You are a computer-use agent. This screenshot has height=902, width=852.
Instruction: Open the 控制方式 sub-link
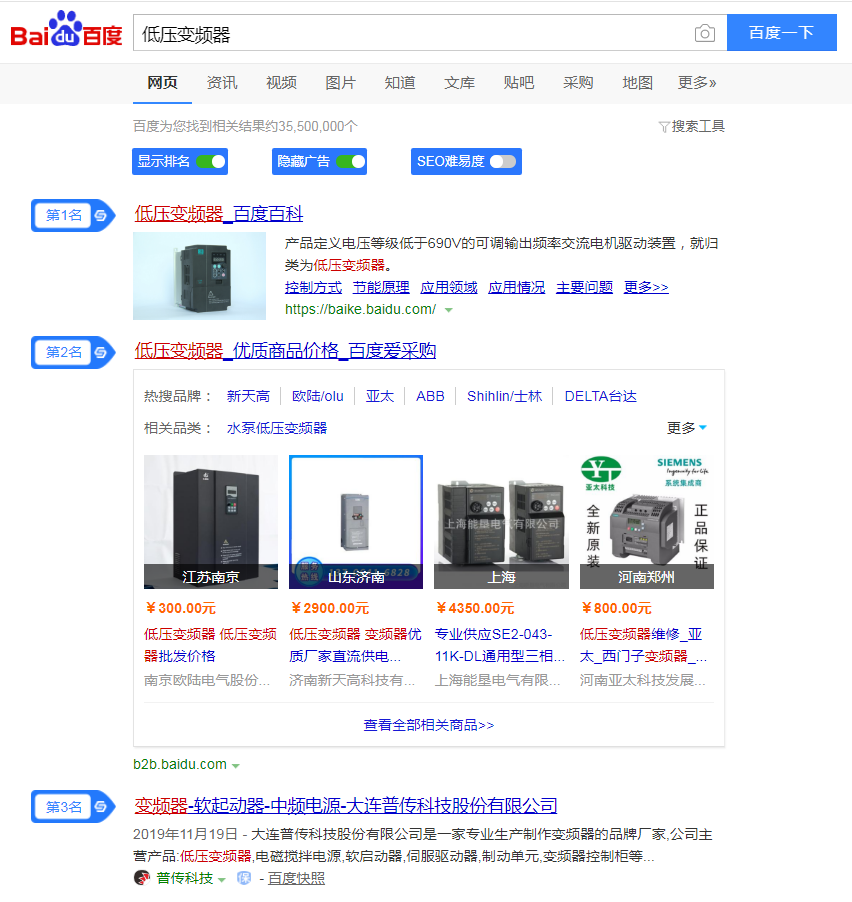tap(314, 287)
